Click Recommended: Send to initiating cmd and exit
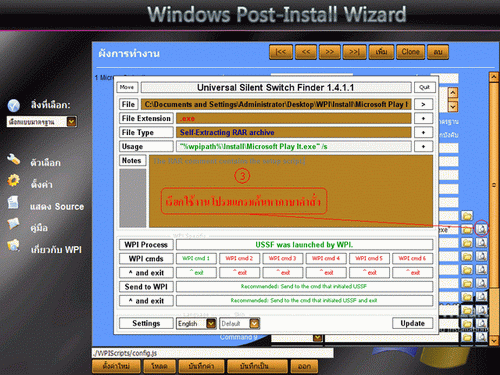 (304, 300)
